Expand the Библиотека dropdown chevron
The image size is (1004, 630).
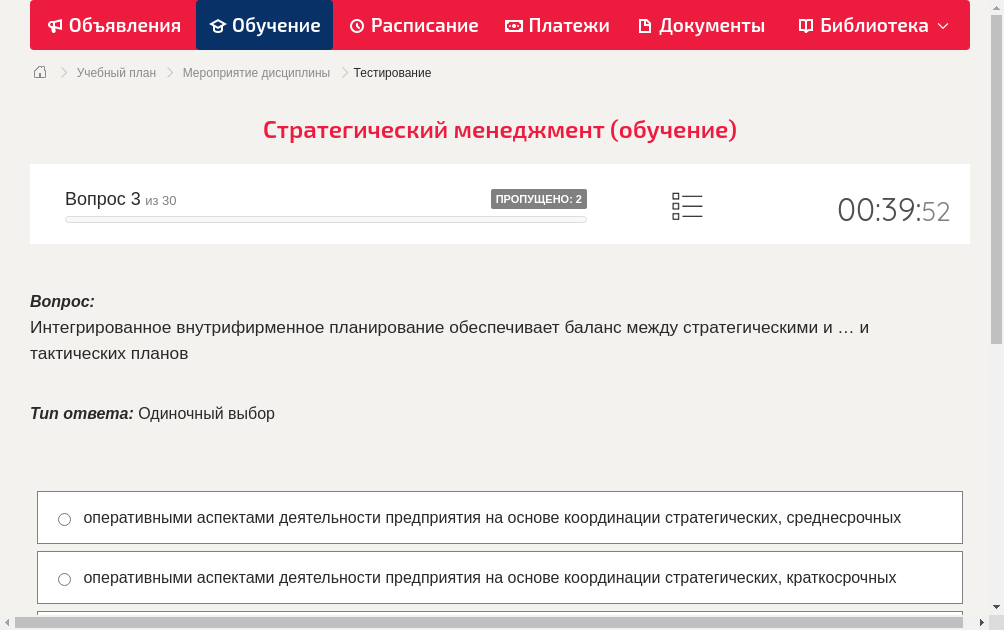pos(942,26)
